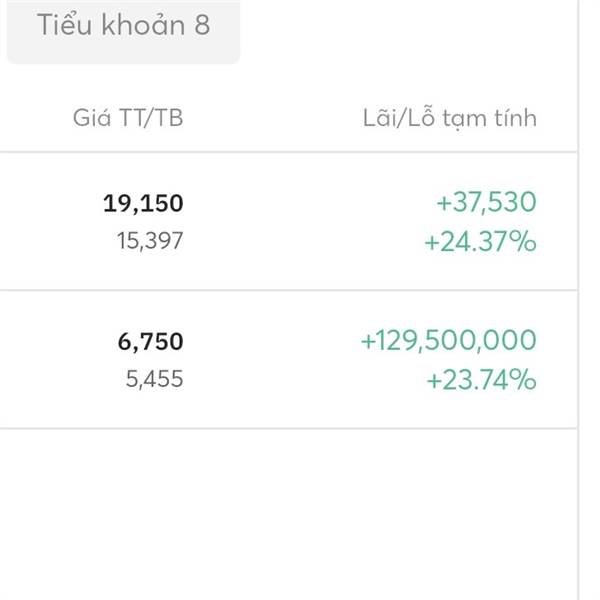
Task: Tap the market price 19,150
Action: pyautogui.click(x=143, y=203)
